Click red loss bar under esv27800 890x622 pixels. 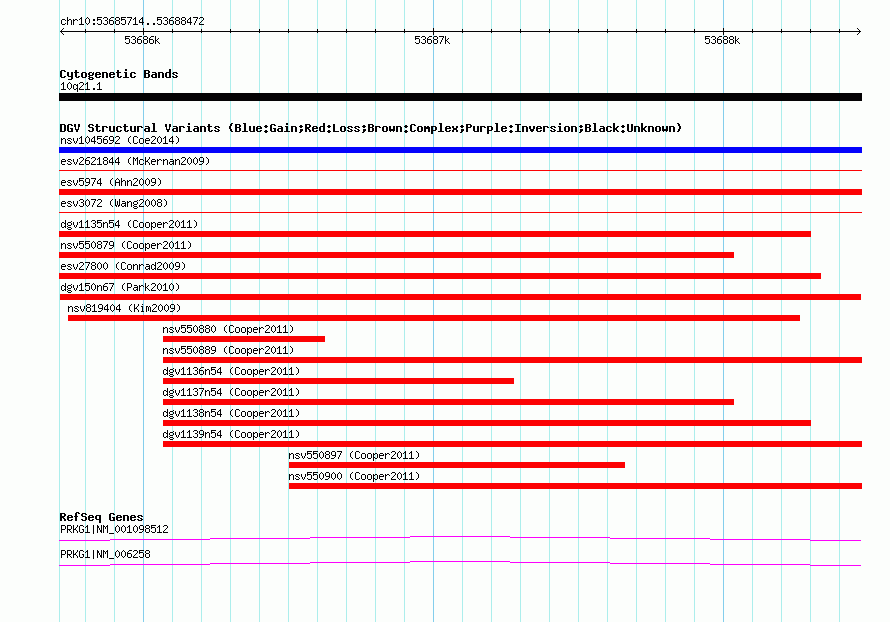pos(440,276)
